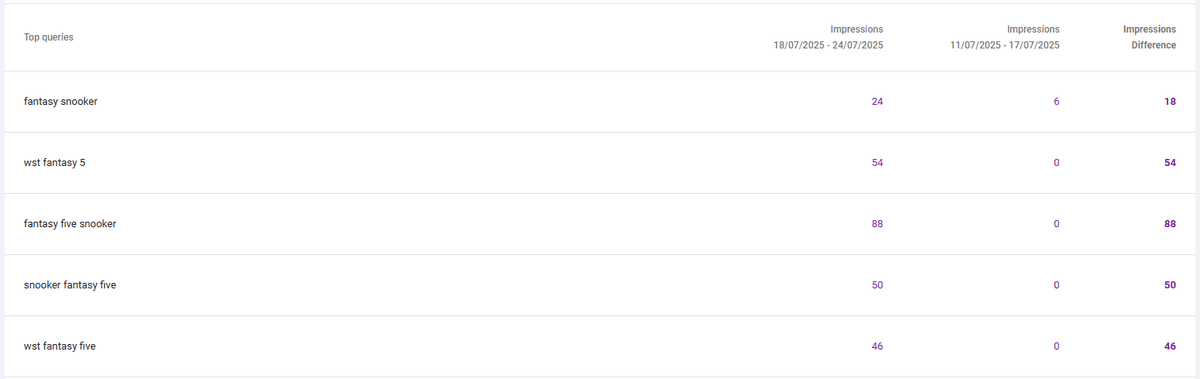Select the 'fantasy five snooker' query
The image size is (1200, 379).
(x=70, y=224)
